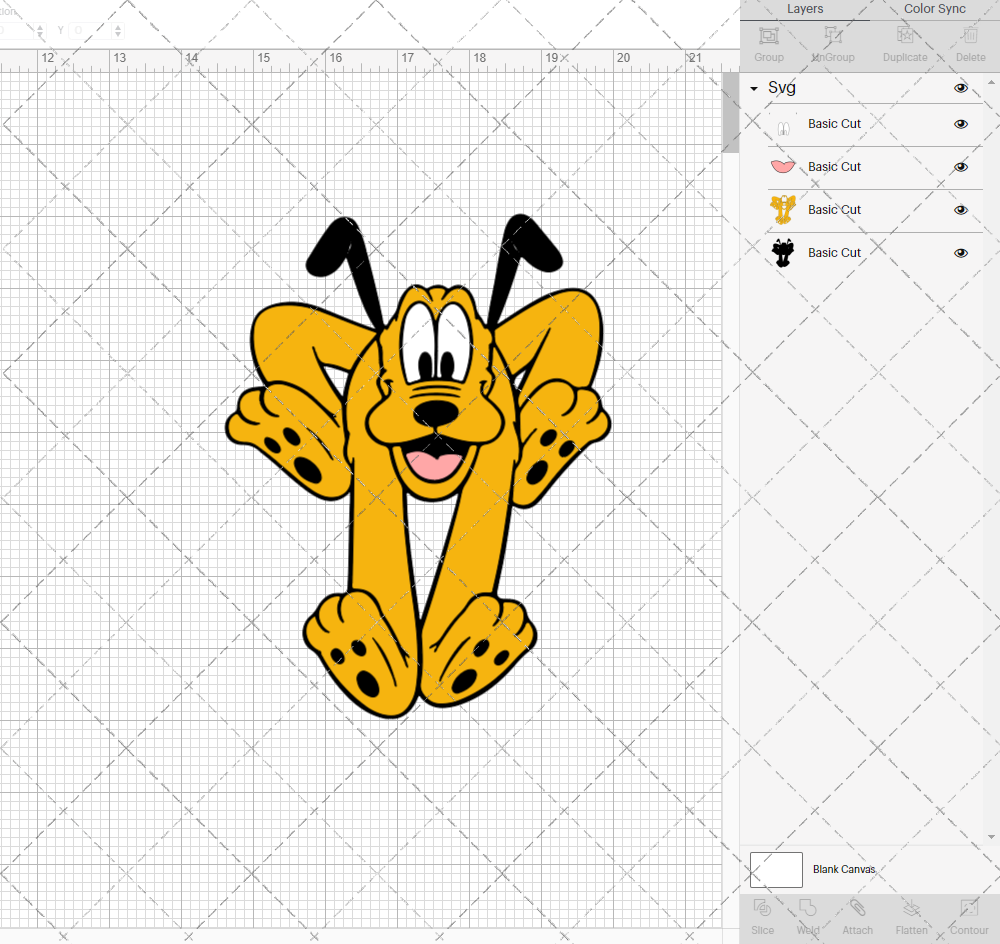Click the Delete trash icon
The image size is (1000, 944).
tap(970, 35)
